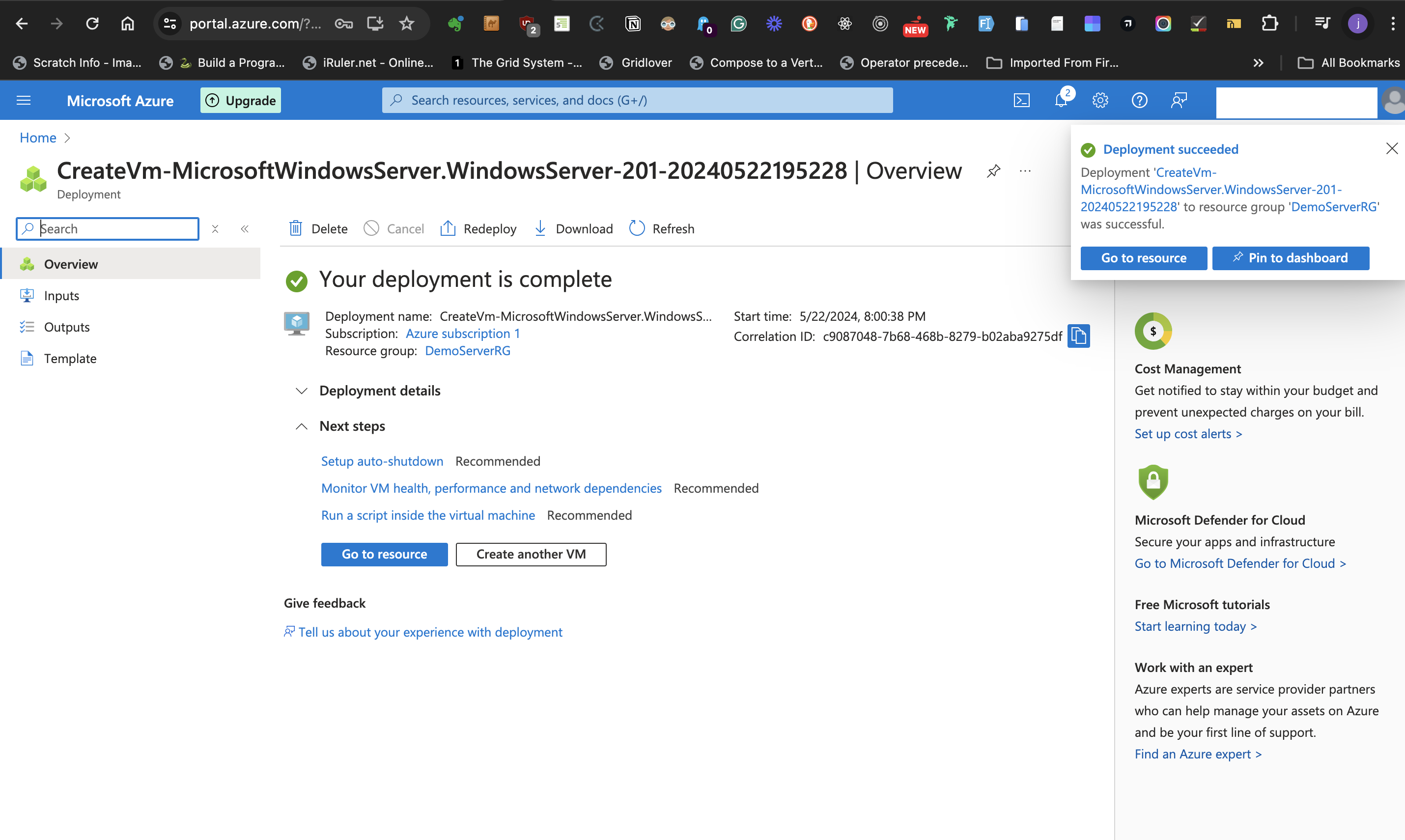Image resolution: width=1405 pixels, height=840 pixels.
Task: Open the notifications bell icon
Action: [x=1061, y=100]
